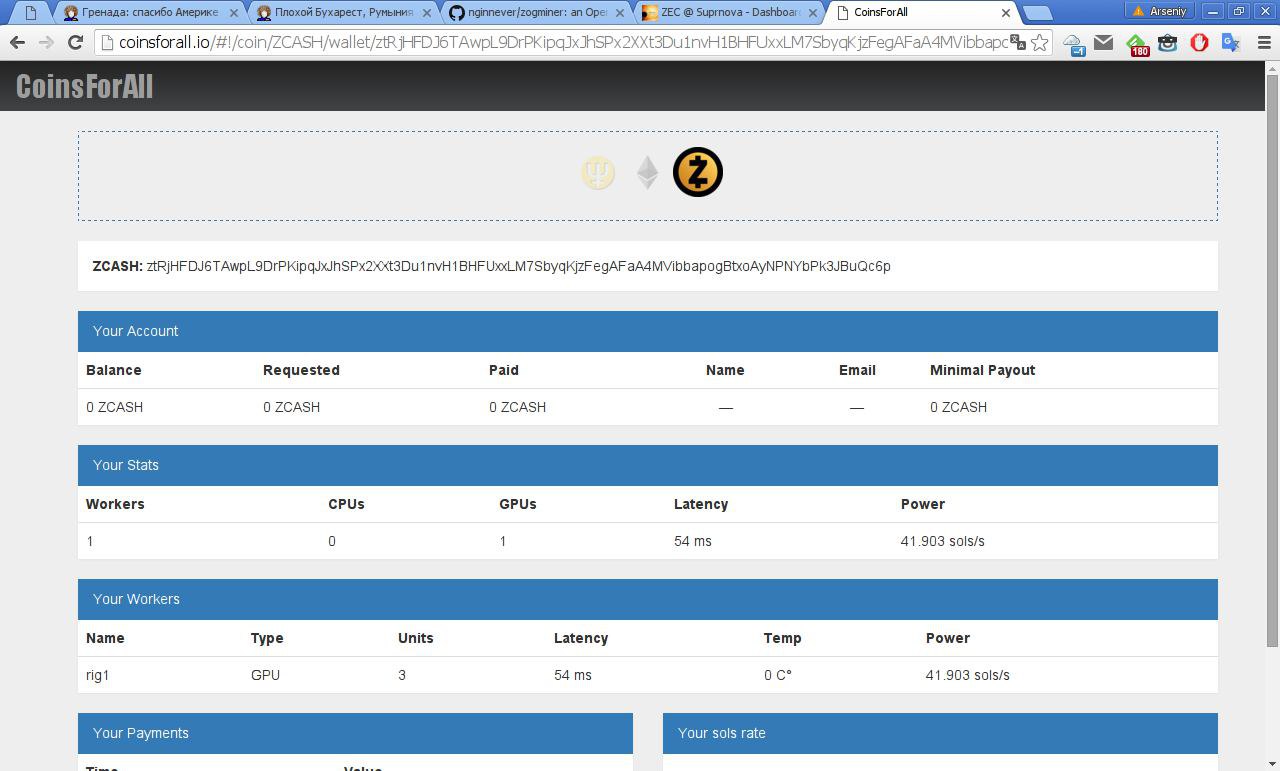The width and height of the screenshot is (1280, 771).
Task: Close the CoinsForAll tab
Action: pos(1005,13)
